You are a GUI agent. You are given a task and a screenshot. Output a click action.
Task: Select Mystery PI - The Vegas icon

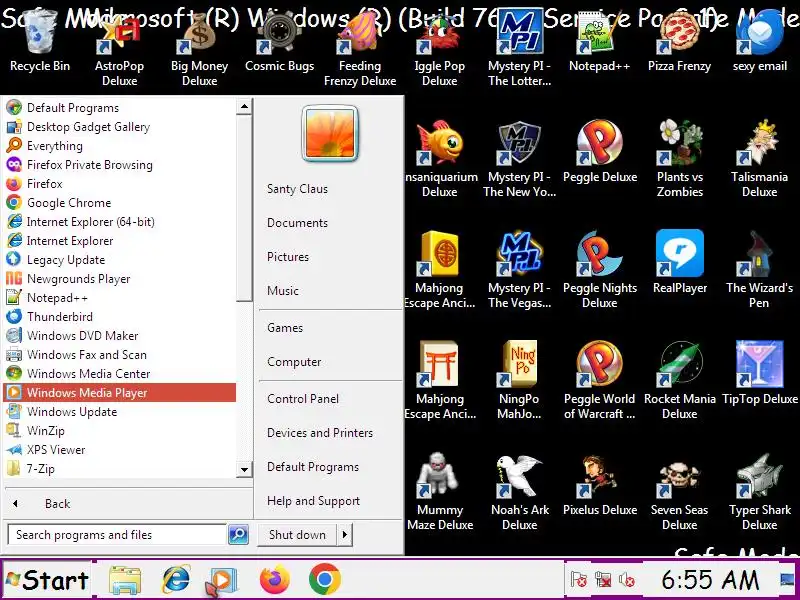tap(519, 270)
